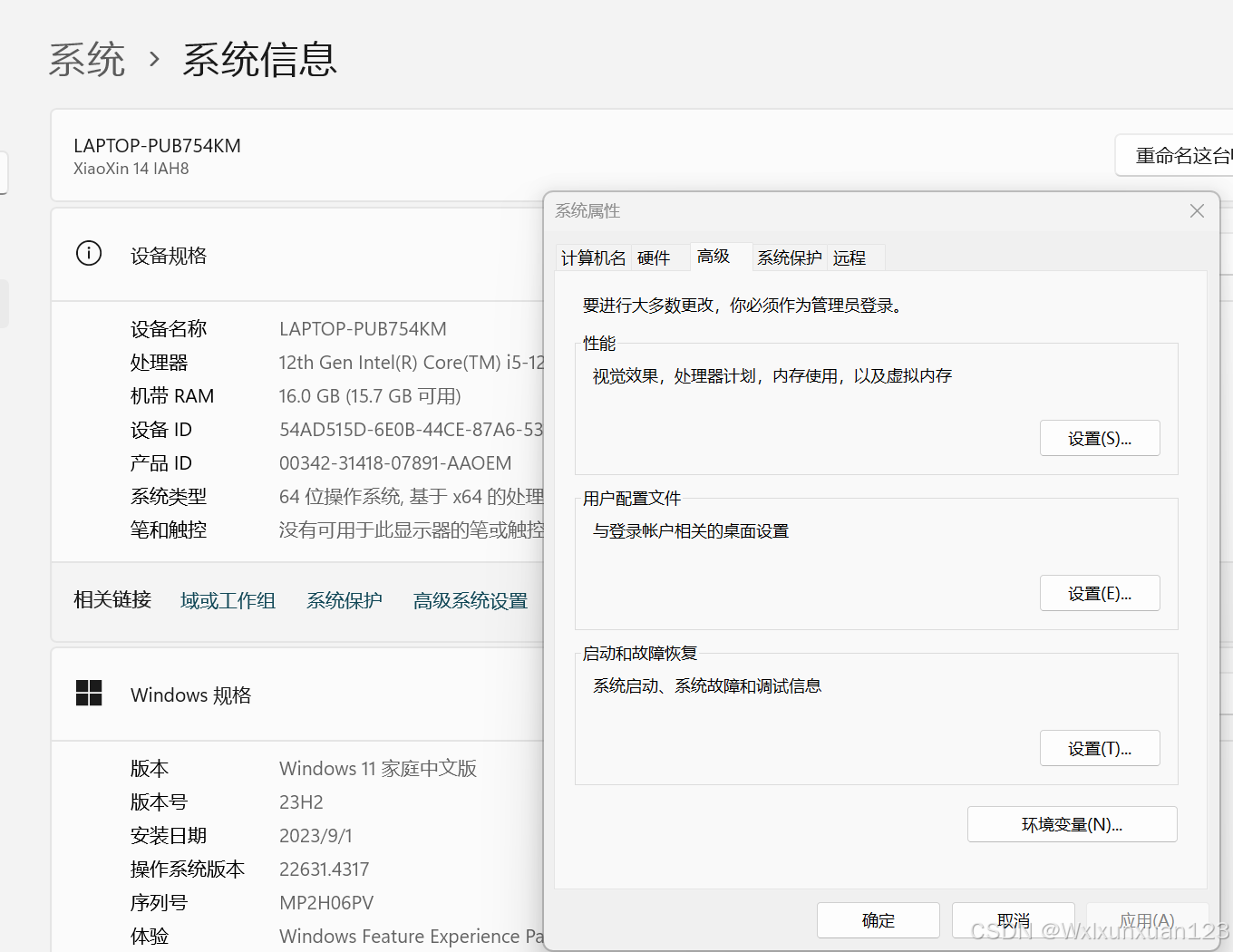This screenshot has height=952, width=1233.
Task: Click the 系统属性 title bar text
Action: click(587, 211)
